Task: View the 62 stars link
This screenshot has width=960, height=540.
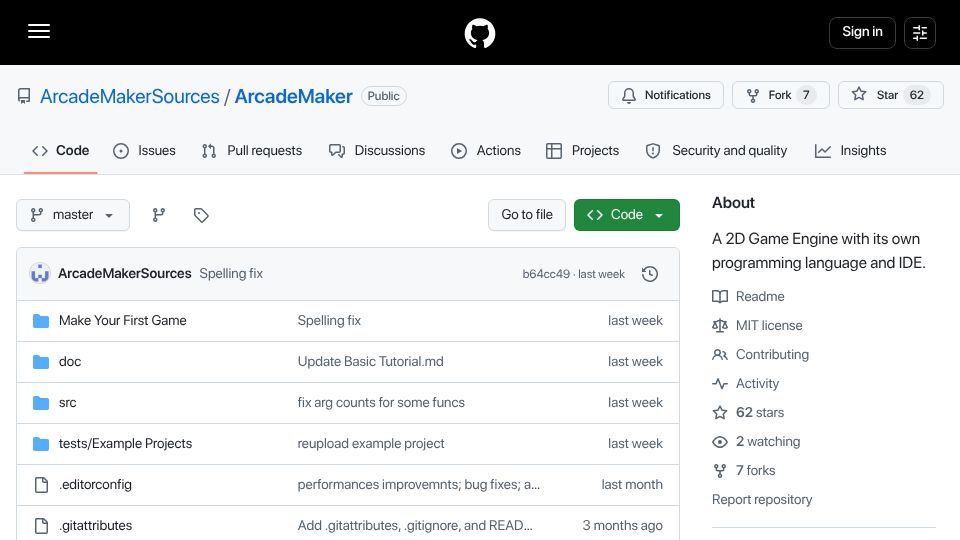Action: pyautogui.click(x=748, y=412)
